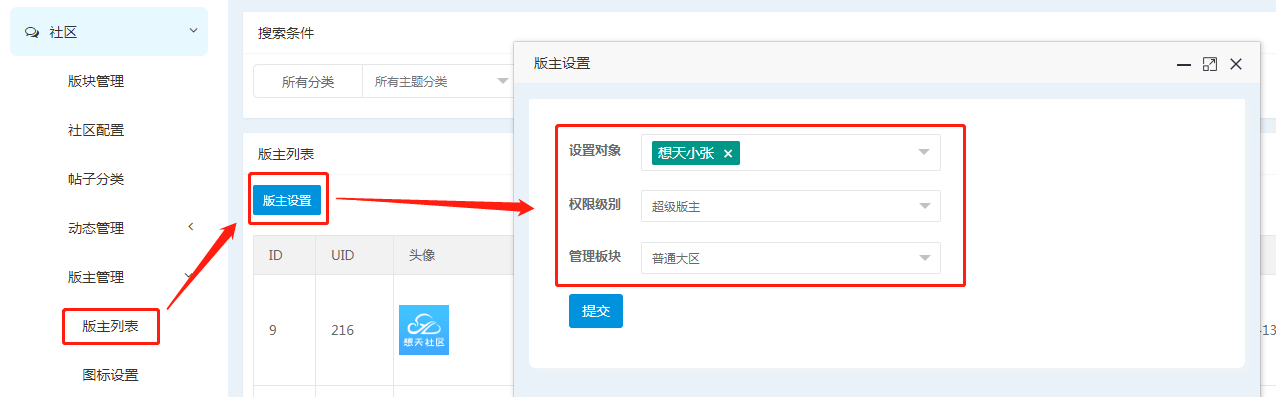This screenshot has height=397, width=1276.
Task: Open the 所有分类 filter
Action: pyautogui.click(x=308, y=82)
